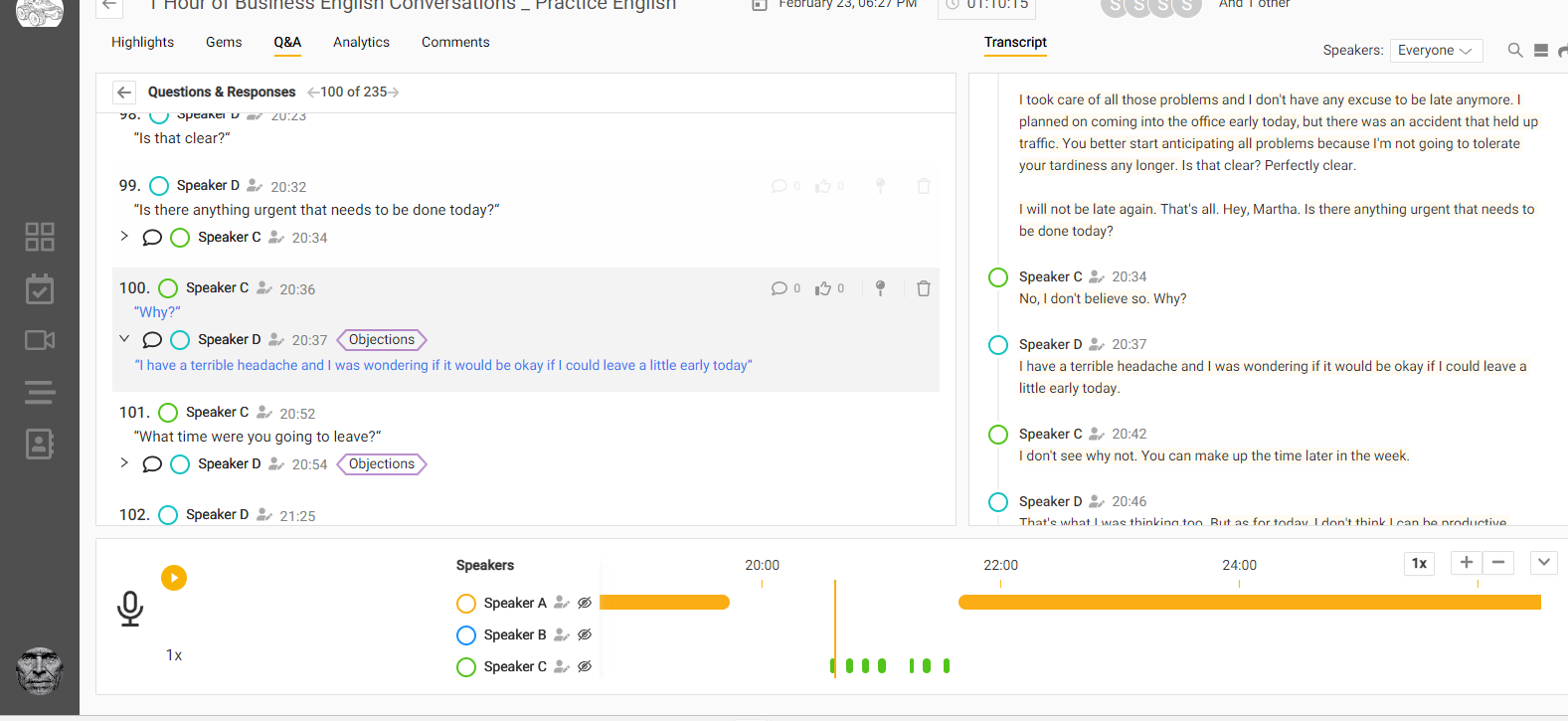Viewport: 1568px width, 721px height.
Task: Delete question 99 with trash icon
Action: (924, 186)
